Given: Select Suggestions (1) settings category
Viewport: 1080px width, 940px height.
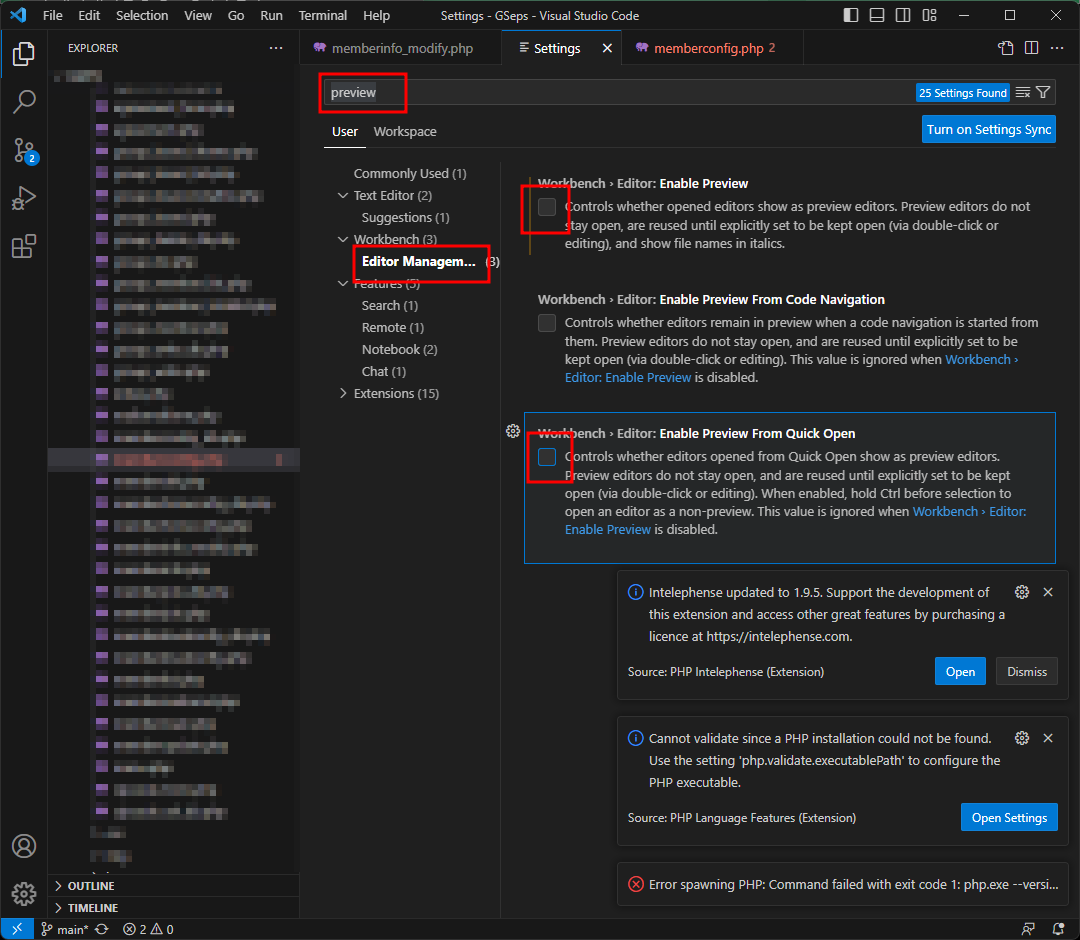Looking at the screenshot, I should coord(405,218).
